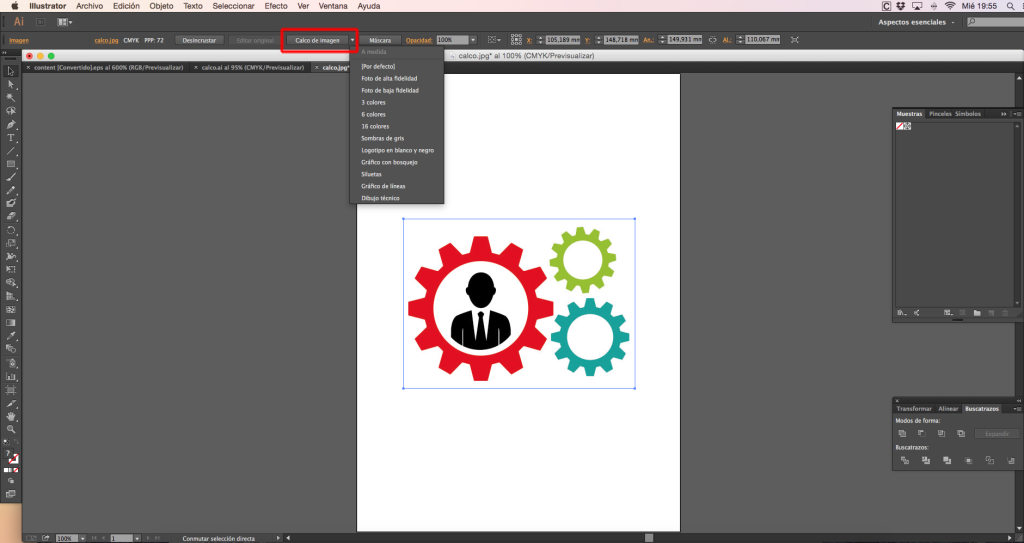Image resolution: width=1024 pixels, height=543 pixels.
Task: Activate the Direct Selection tool
Action: [11, 84]
